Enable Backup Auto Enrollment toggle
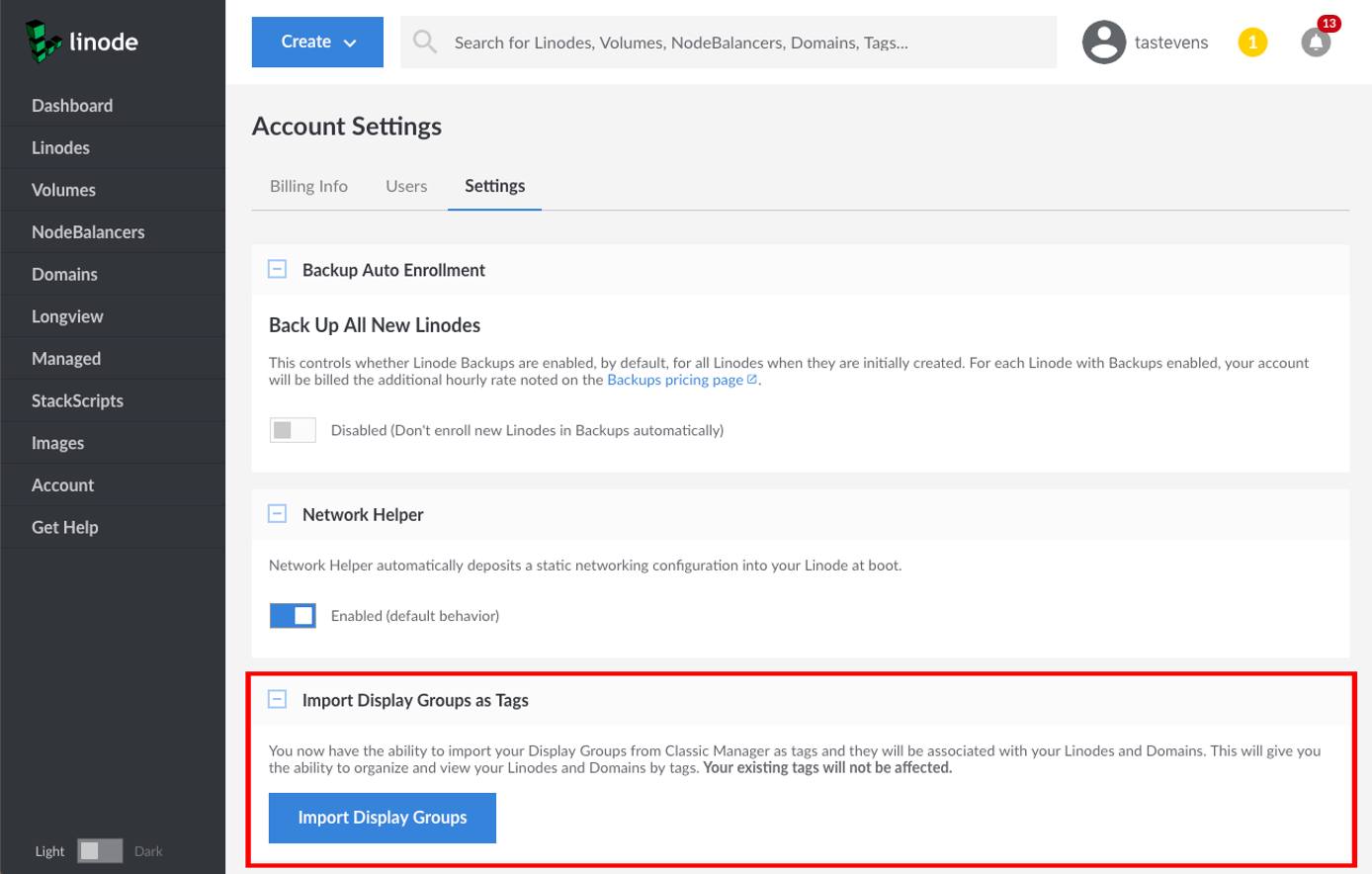 (293, 430)
